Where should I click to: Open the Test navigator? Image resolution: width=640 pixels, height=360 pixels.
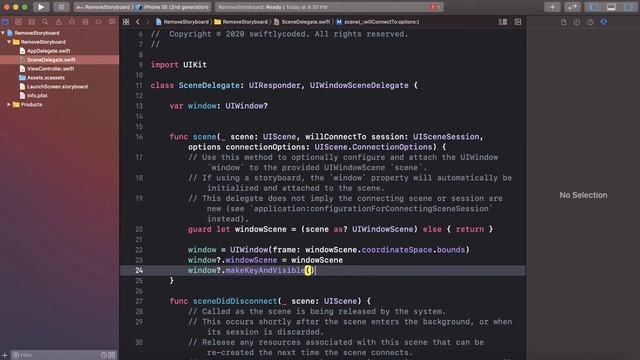pyautogui.click(x=72, y=22)
